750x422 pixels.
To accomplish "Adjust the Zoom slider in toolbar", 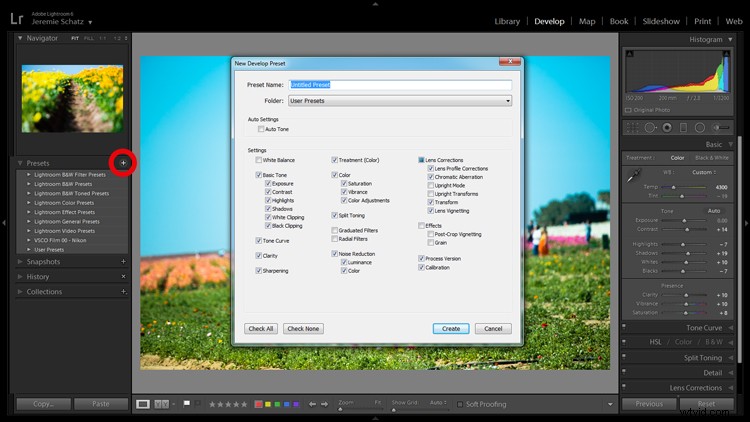I will pyautogui.click(x=341, y=410).
